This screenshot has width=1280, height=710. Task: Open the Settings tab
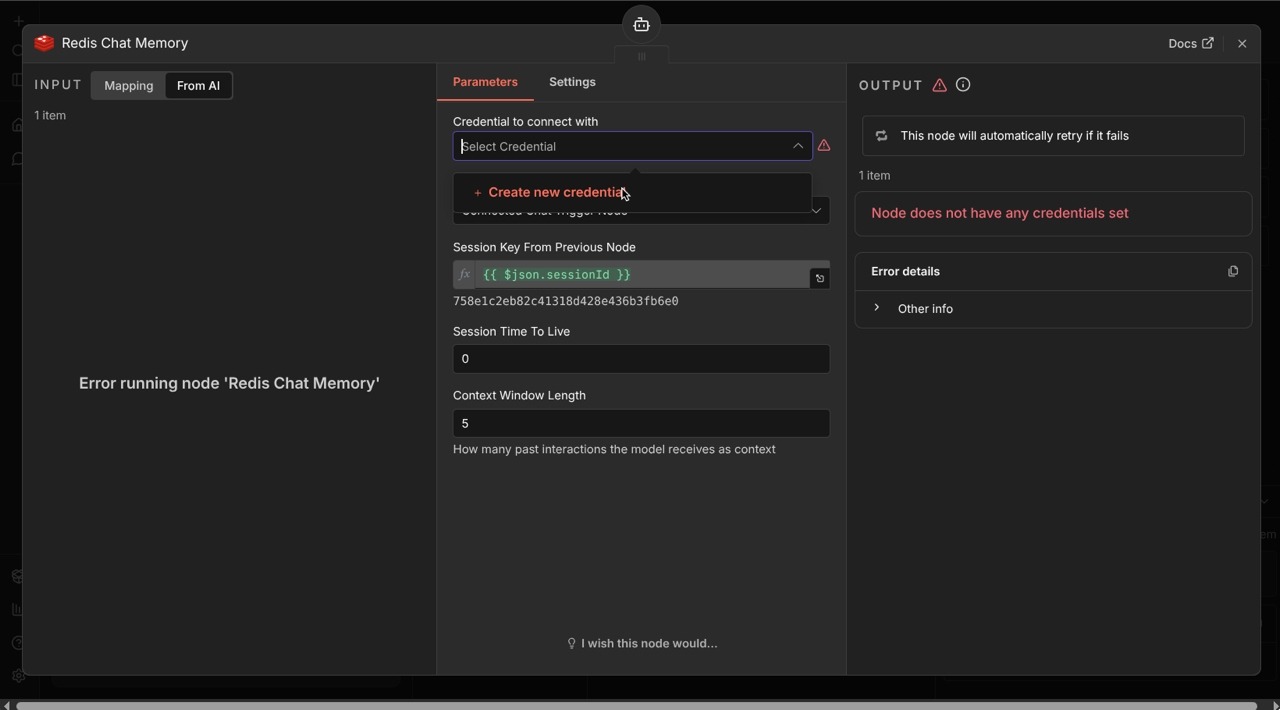click(x=572, y=82)
